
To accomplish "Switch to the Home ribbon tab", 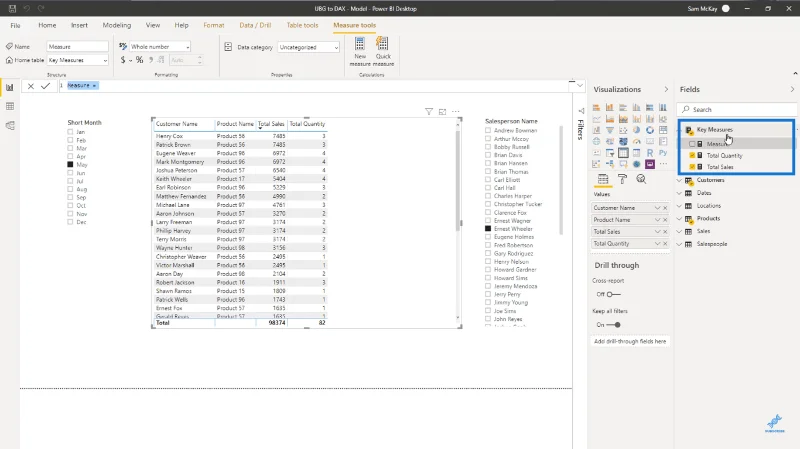I will click(47, 25).
